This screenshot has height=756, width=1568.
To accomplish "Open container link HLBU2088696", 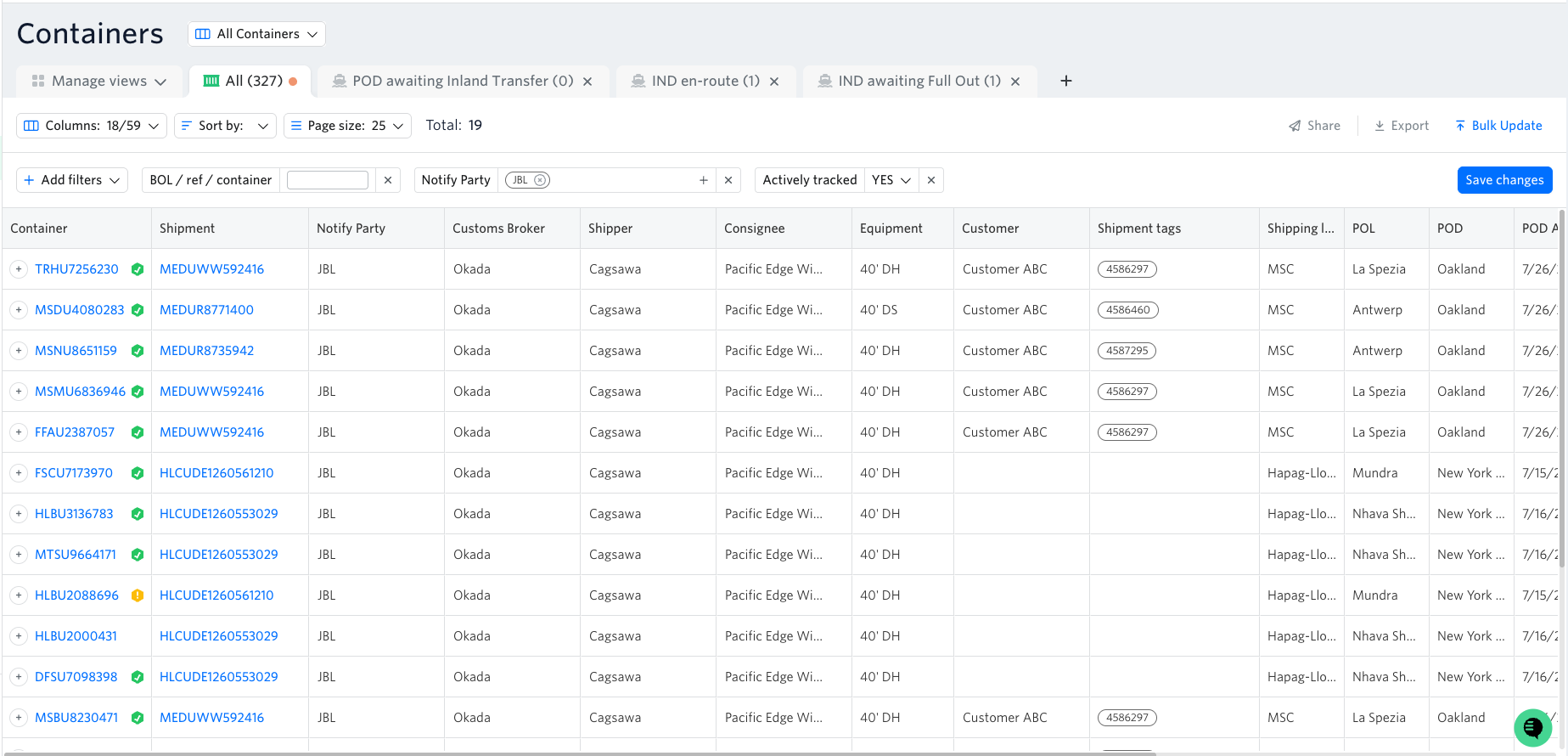I will [x=76, y=595].
